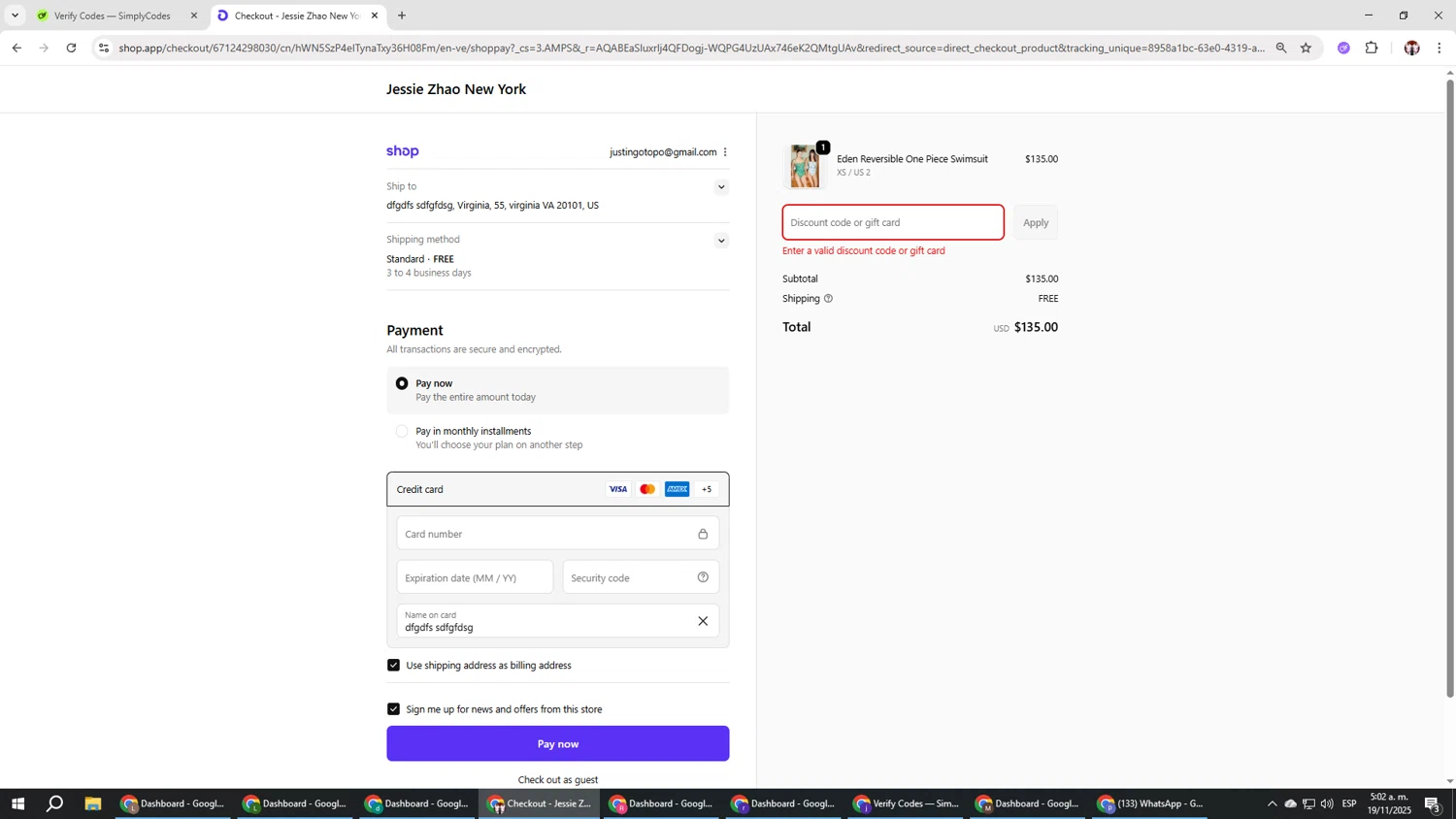Open a new browser tab
1456x819 pixels.
click(402, 16)
